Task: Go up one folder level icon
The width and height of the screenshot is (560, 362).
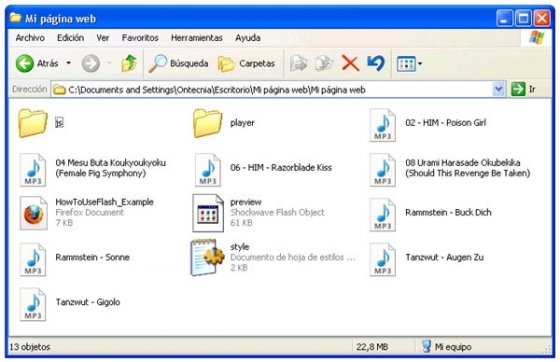Action: (129, 64)
